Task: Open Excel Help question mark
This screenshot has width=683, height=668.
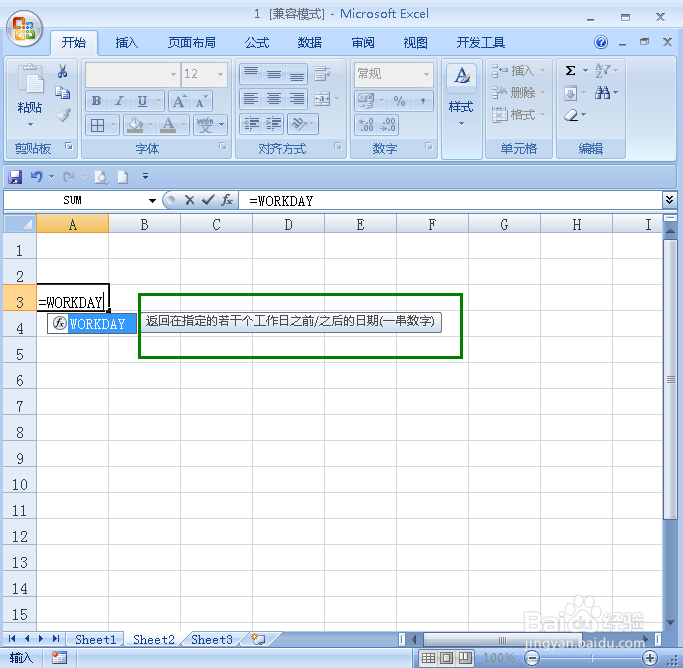Action: tap(601, 42)
